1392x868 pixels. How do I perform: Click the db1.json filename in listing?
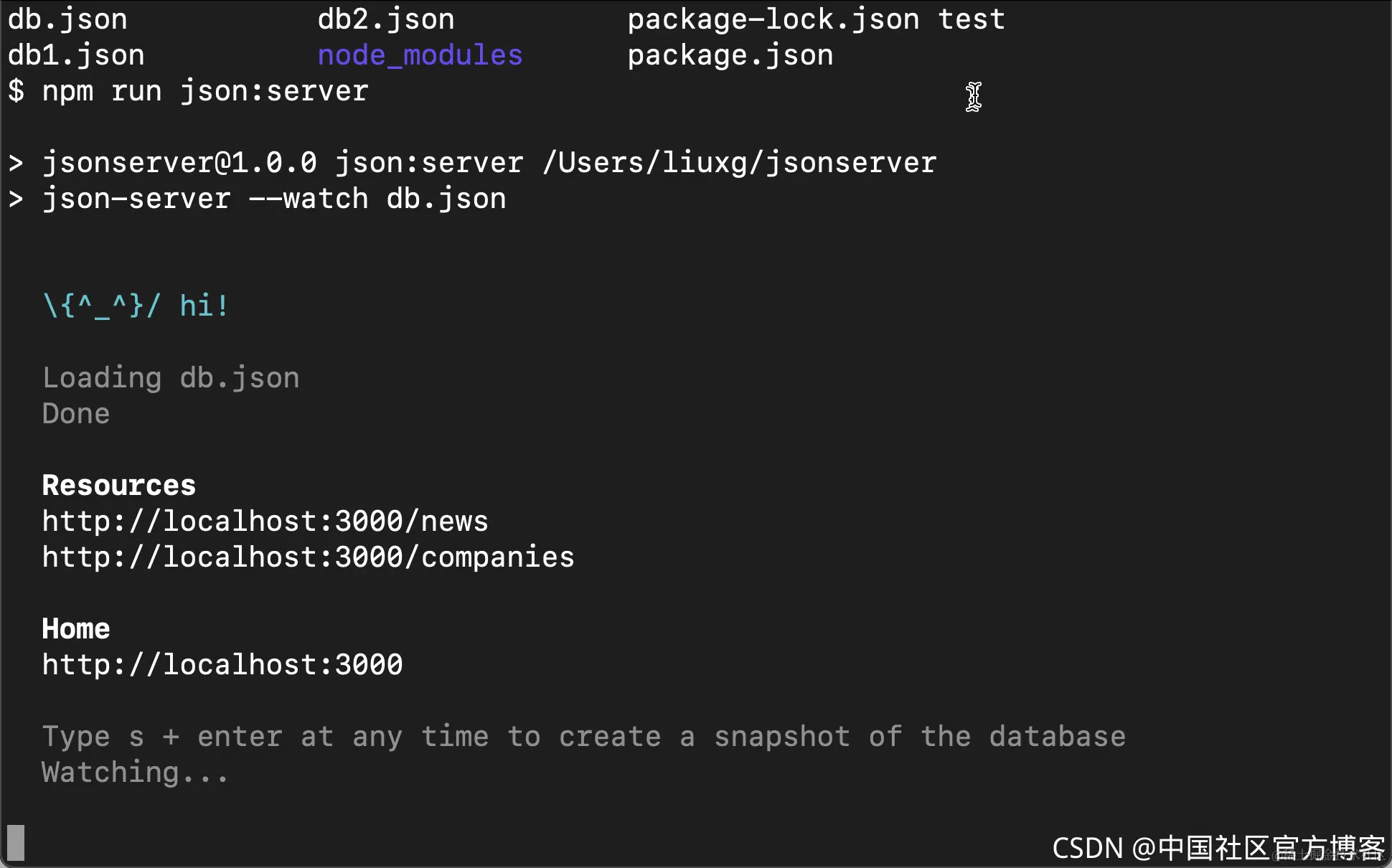(76, 55)
